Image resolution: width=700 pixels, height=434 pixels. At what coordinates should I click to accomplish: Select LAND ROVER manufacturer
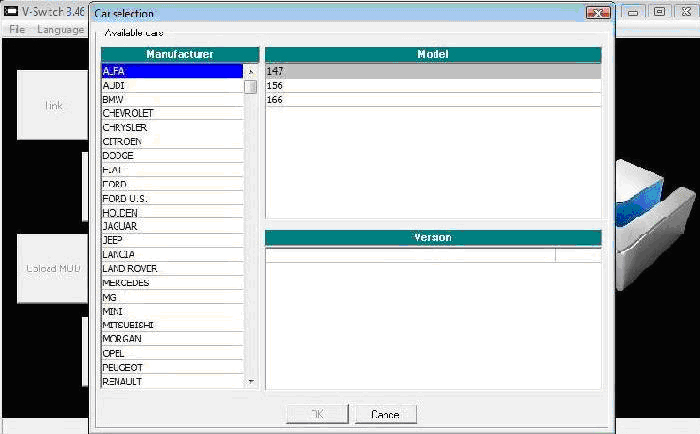click(172, 269)
